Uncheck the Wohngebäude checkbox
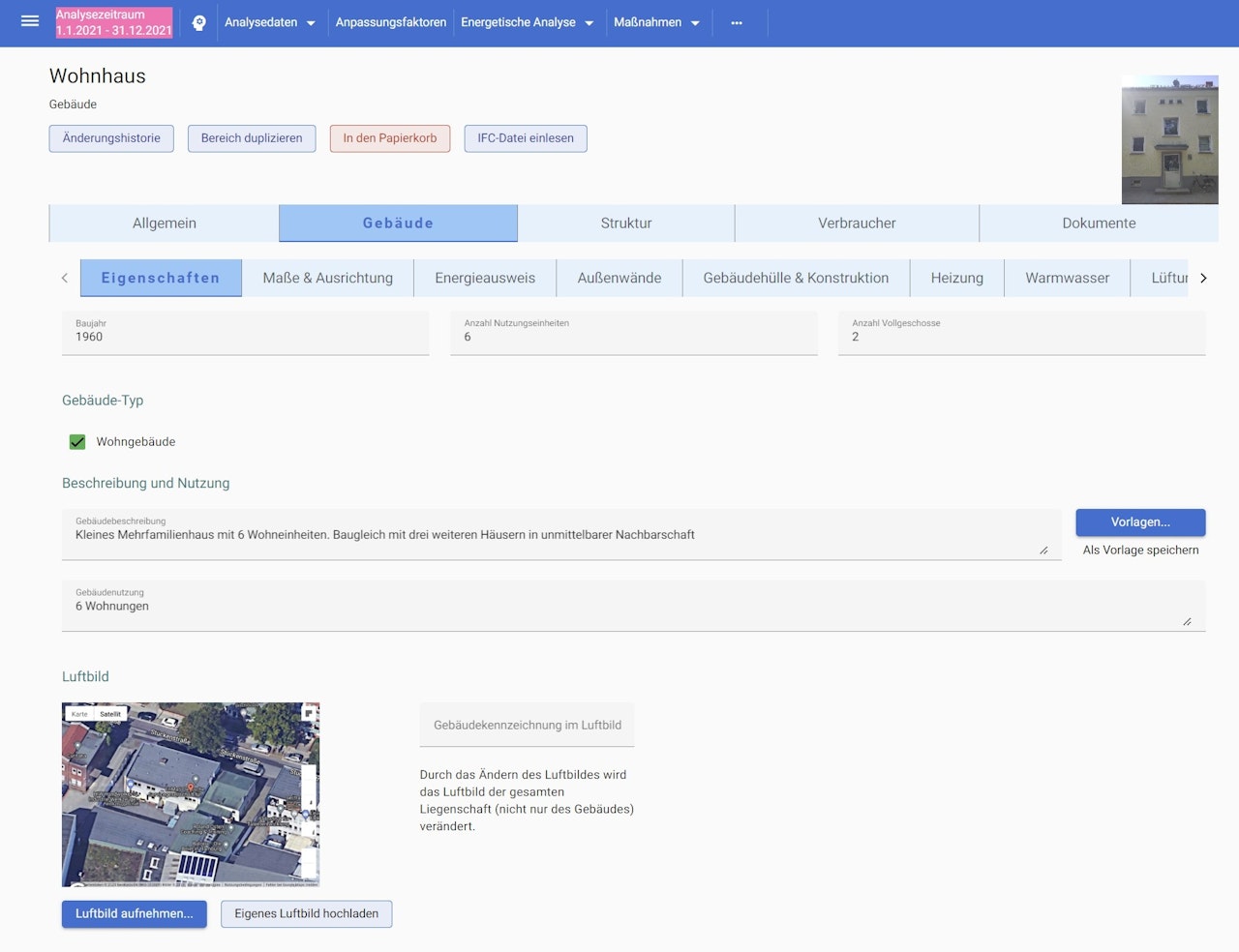Viewport: 1239px width, 952px height. click(x=77, y=442)
